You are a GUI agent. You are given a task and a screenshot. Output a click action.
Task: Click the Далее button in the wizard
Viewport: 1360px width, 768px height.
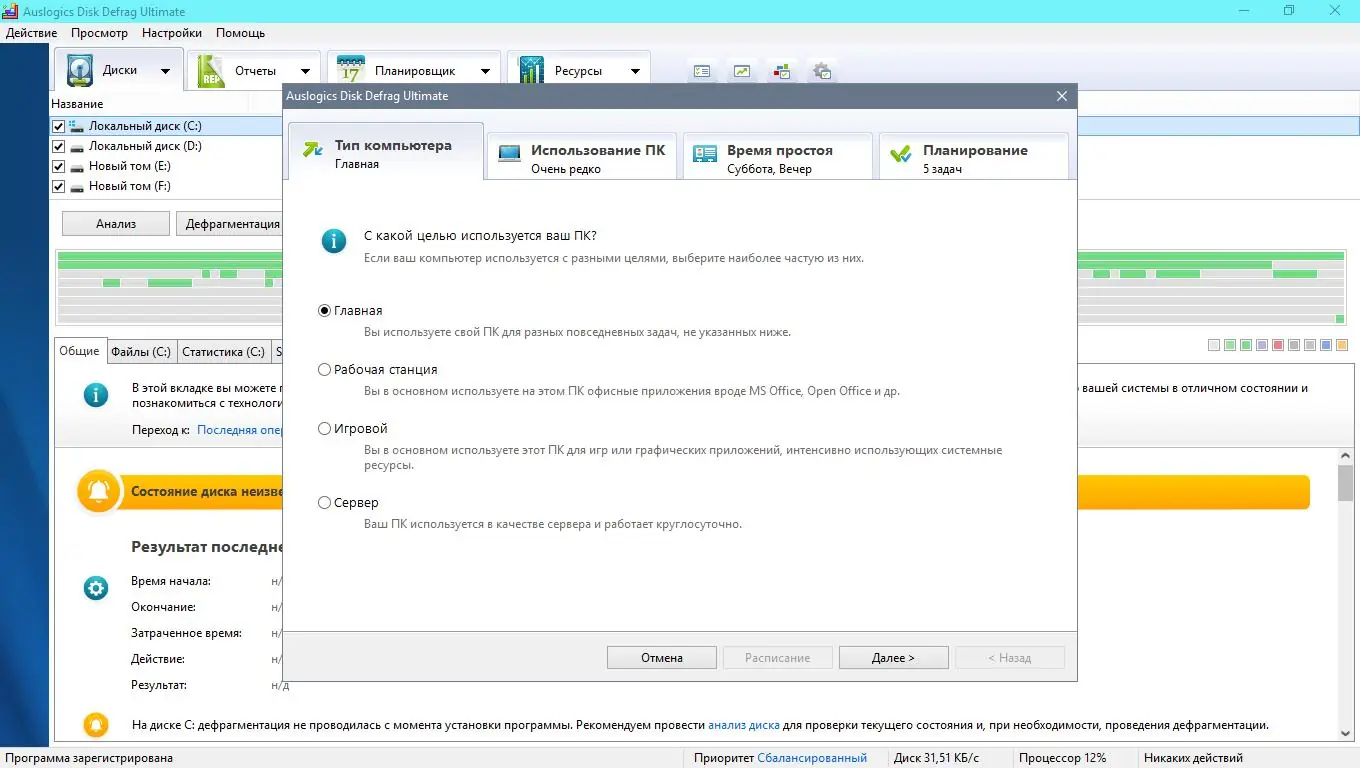pyautogui.click(x=893, y=657)
